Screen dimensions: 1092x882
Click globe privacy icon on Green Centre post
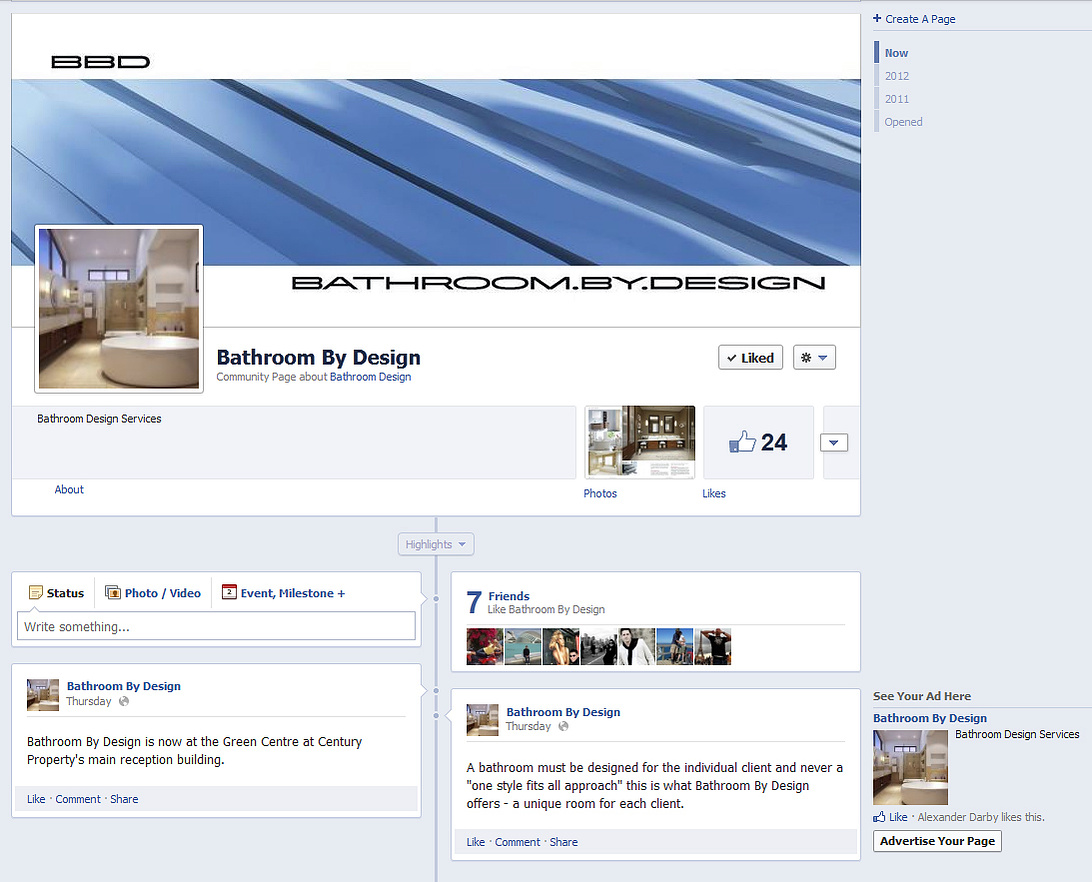tap(124, 701)
